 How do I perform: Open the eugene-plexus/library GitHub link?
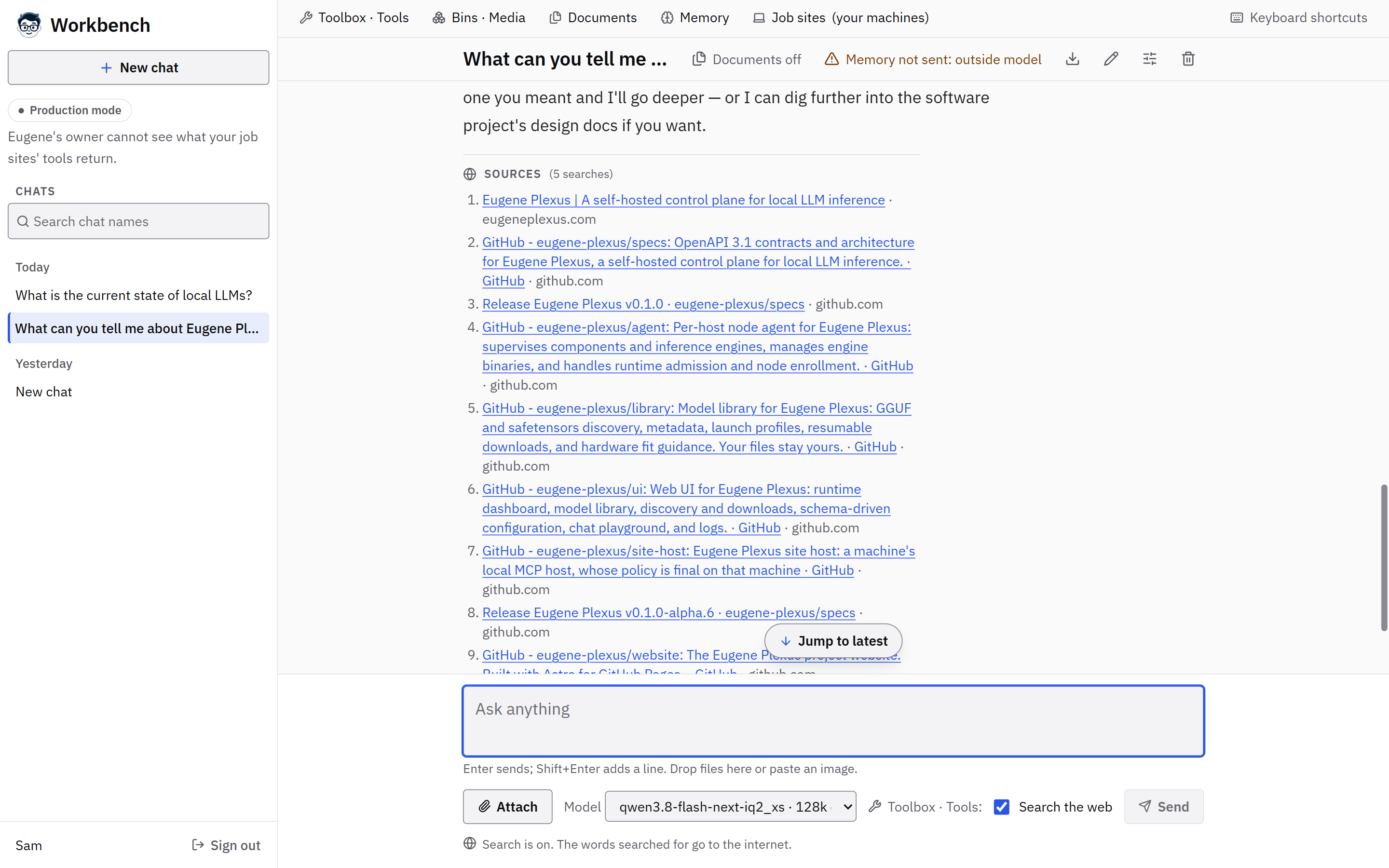(696, 427)
